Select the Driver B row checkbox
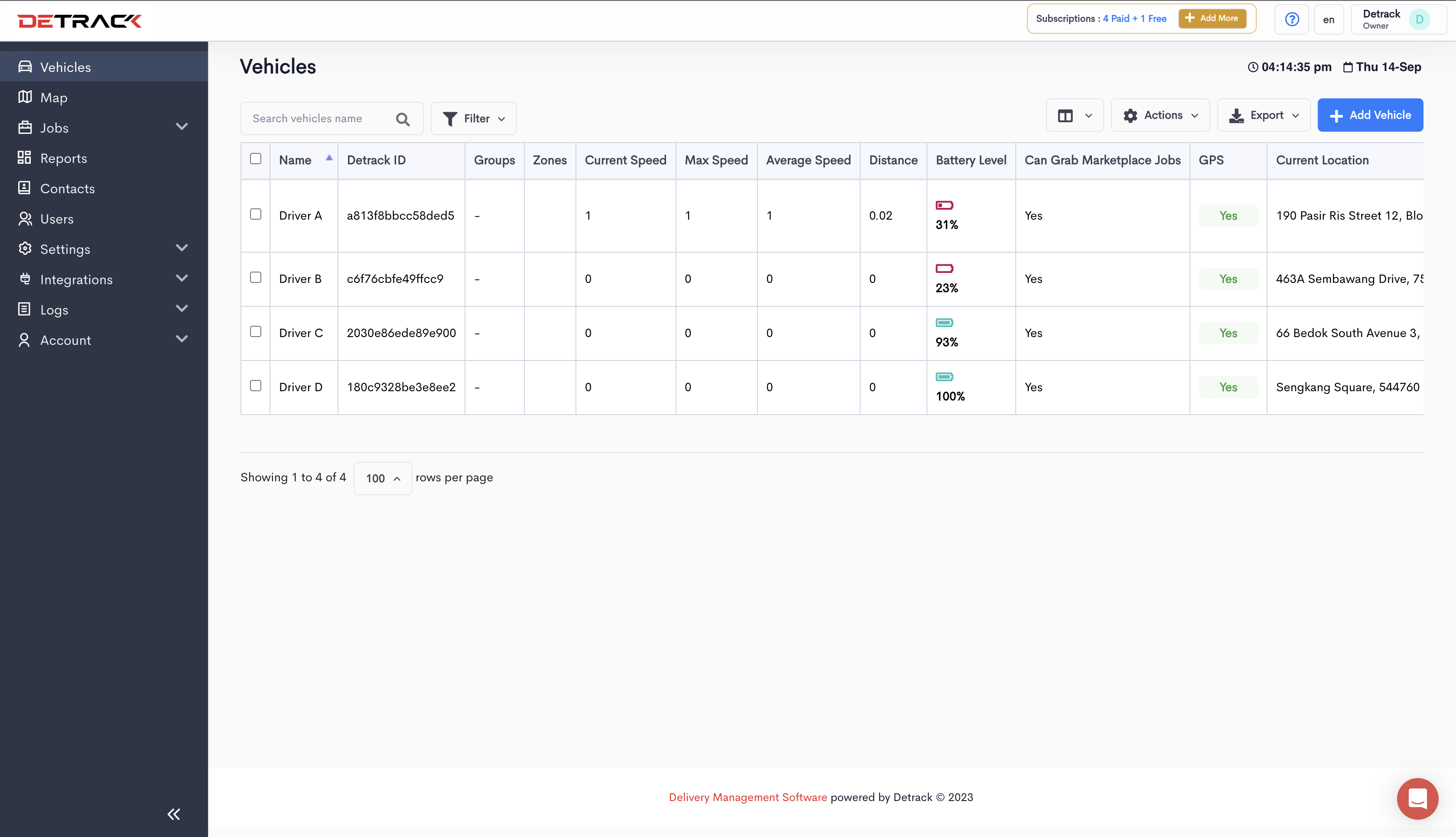The height and width of the screenshot is (837, 1456). [x=256, y=278]
